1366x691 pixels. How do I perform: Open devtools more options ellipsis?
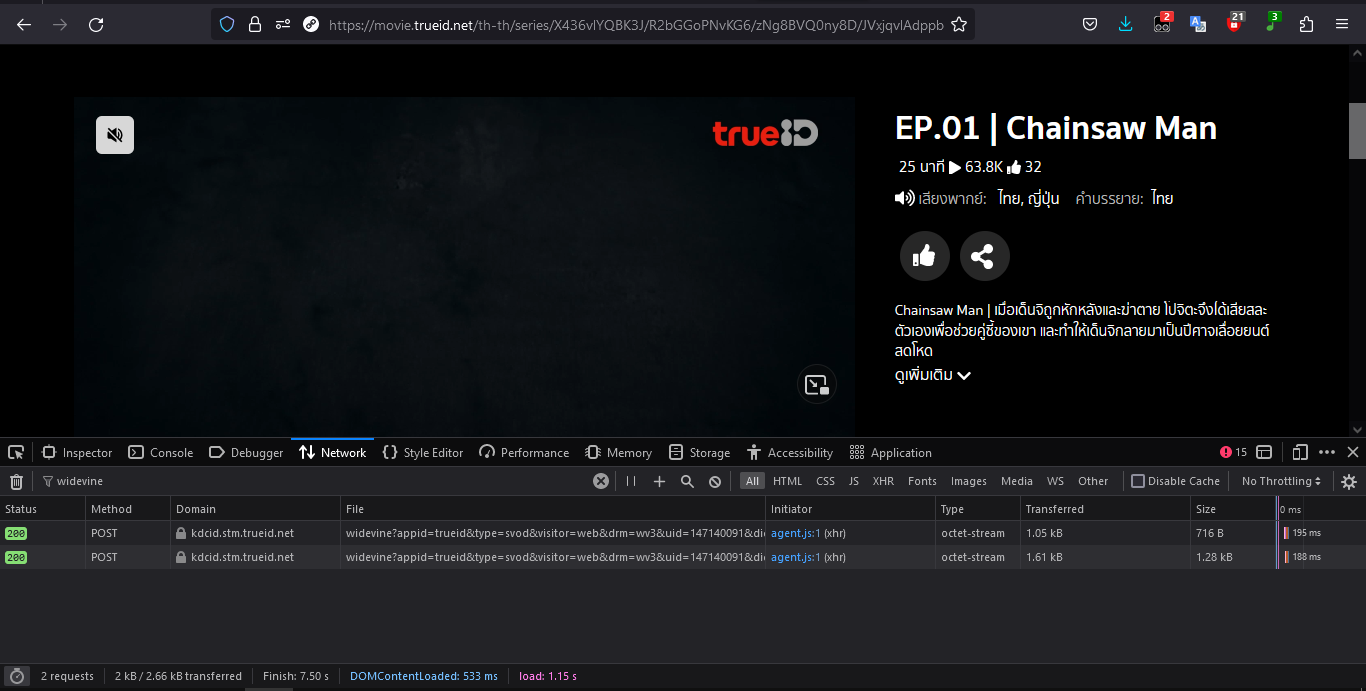pyautogui.click(x=1327, y=453)
